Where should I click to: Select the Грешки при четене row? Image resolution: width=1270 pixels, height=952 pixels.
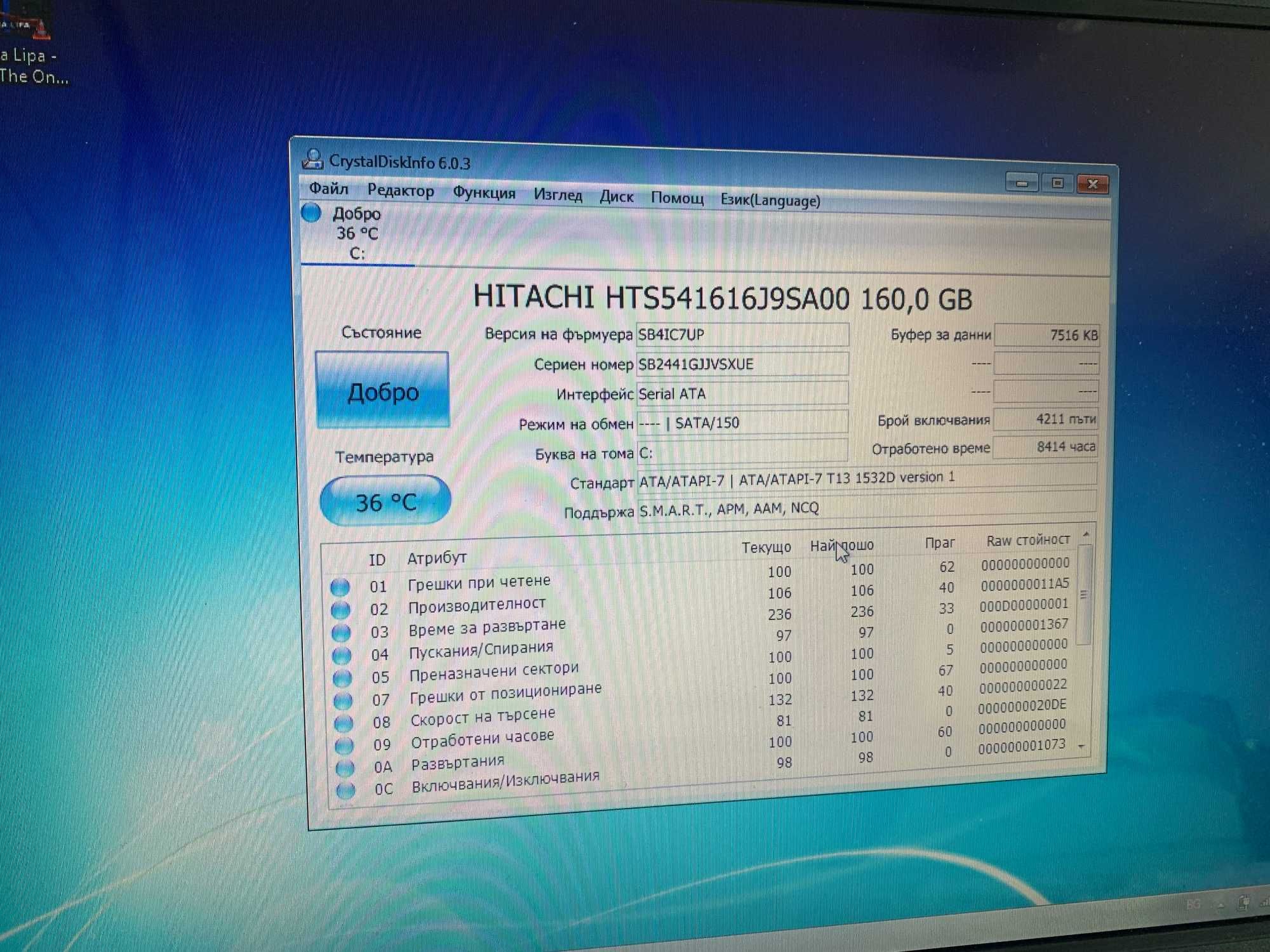pyautogui.click(x=702, y=575)
